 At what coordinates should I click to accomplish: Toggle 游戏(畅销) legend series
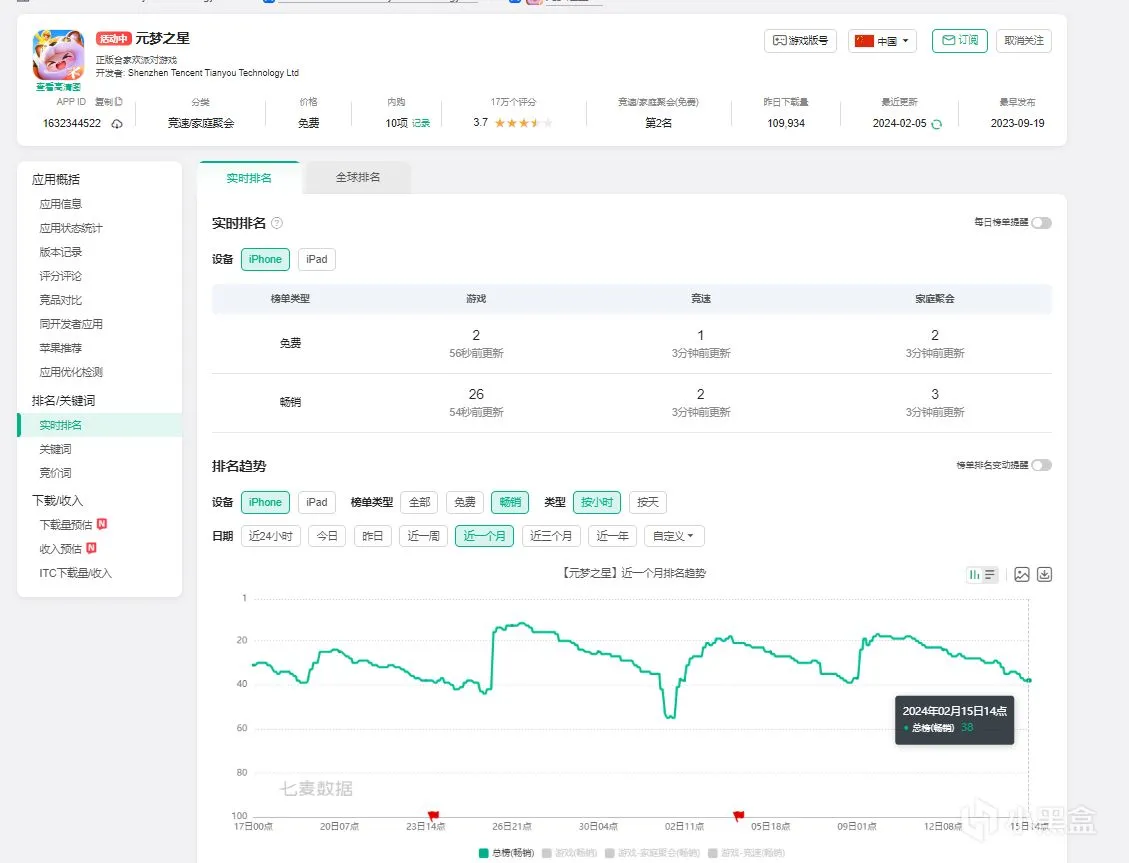pos(570,853)
